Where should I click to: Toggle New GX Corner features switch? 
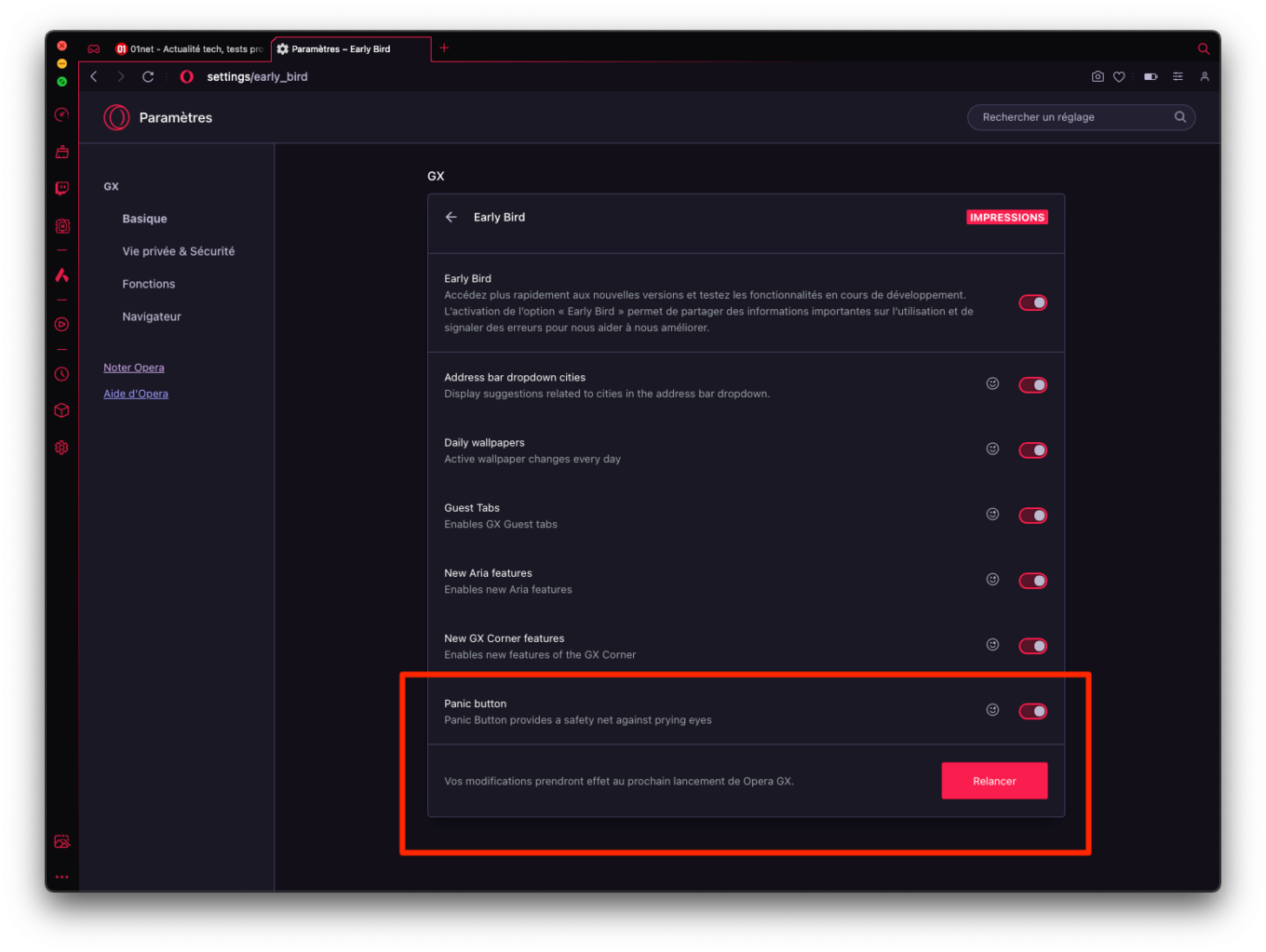[1032, 646]
